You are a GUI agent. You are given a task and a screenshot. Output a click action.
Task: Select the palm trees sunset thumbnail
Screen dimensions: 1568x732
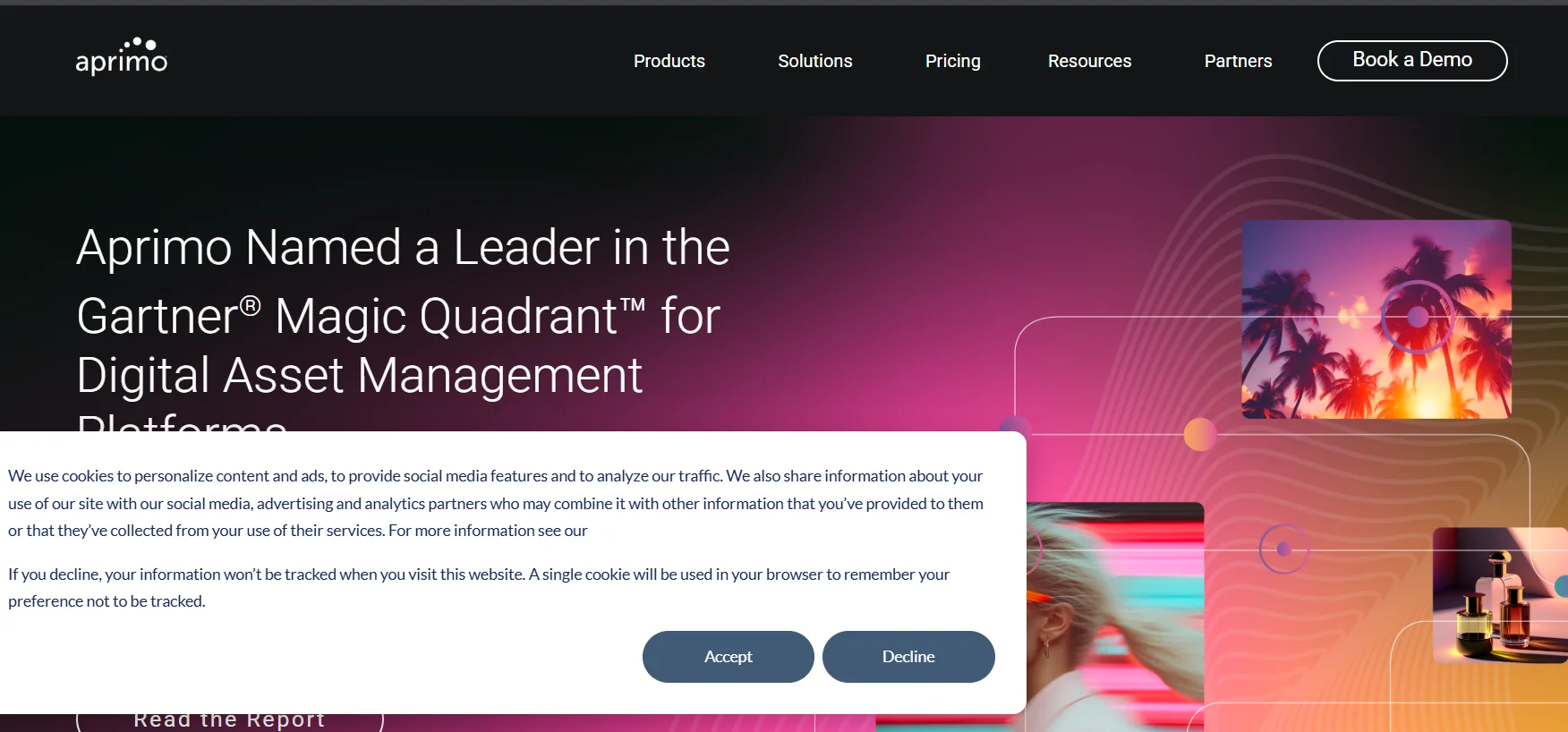[x=1376, y=319]
